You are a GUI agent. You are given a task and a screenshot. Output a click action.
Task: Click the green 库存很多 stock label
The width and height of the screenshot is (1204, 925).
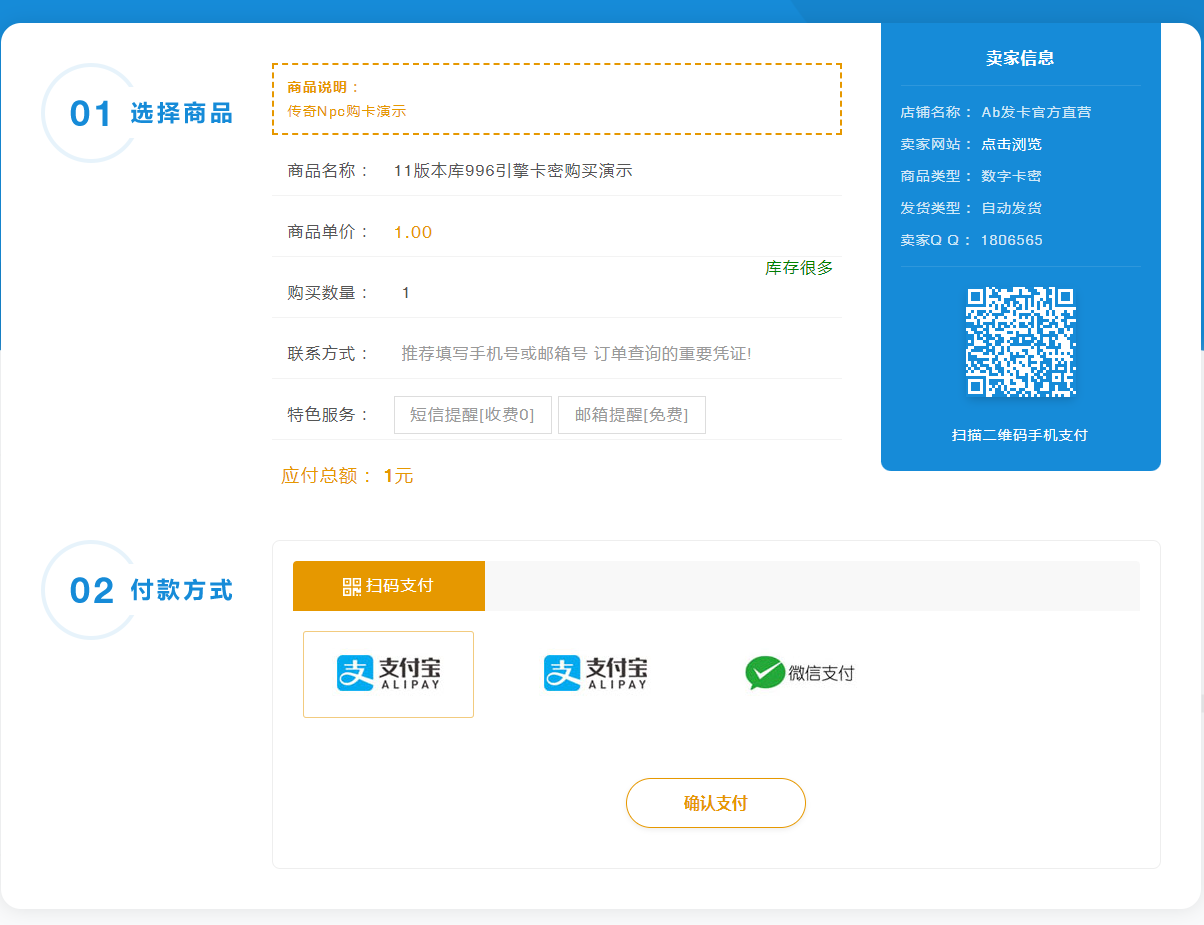click(799, 268)
